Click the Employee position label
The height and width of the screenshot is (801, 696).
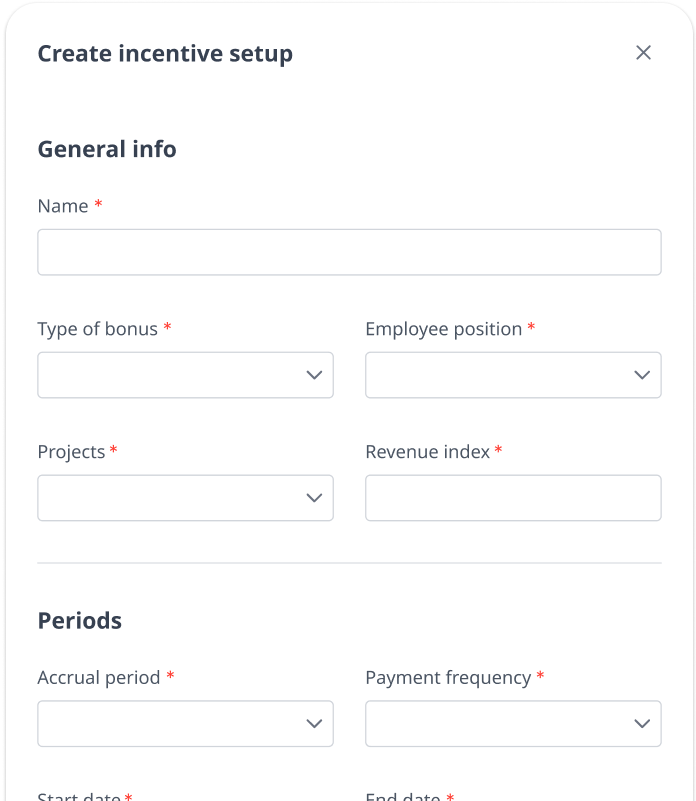click(443, 329)
